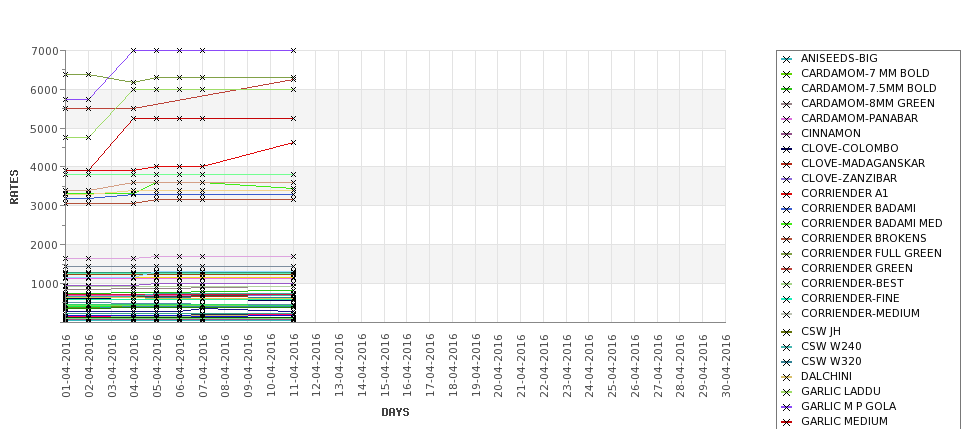Click the ANISEEDS-BIG legend line marker
Screen dimensions: 975x429
tap(787, 59)
